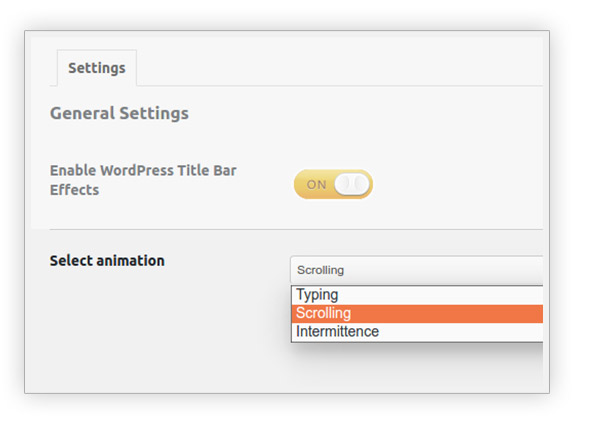Click the empty tab bar right of Settings

[x=340, y=68]
